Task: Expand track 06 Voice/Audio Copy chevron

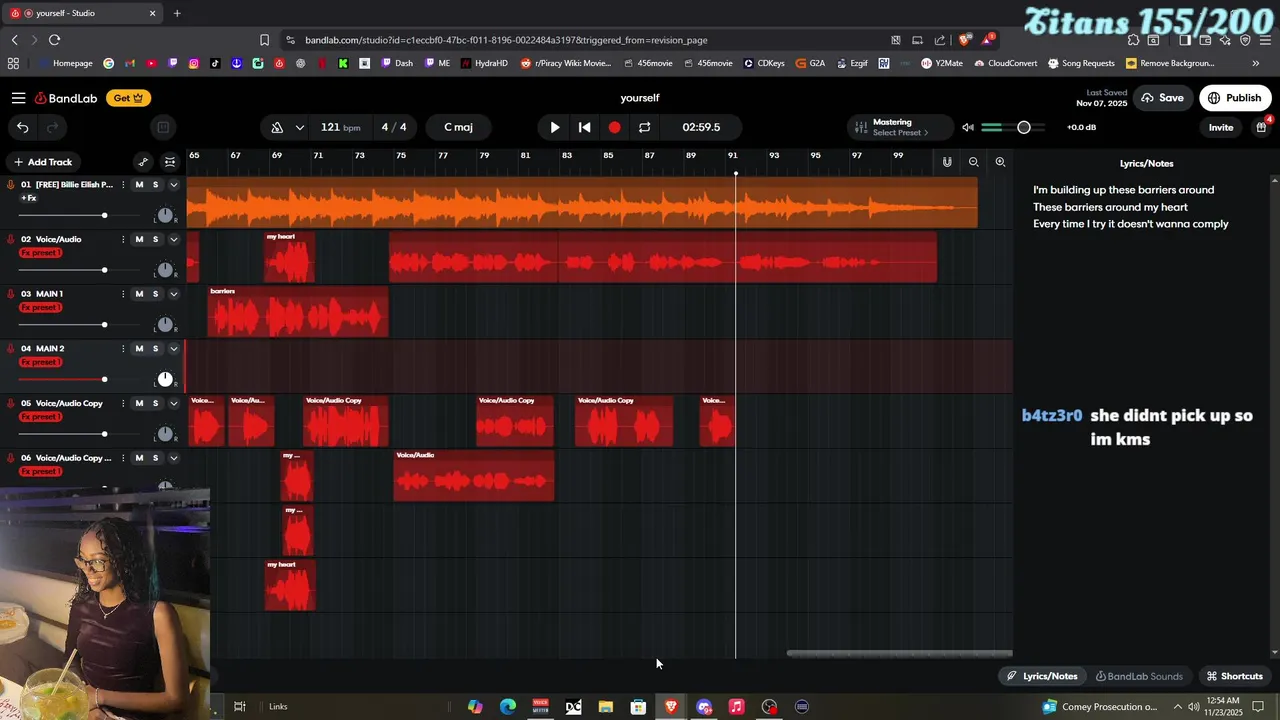Action: click(x=173, y=458)
